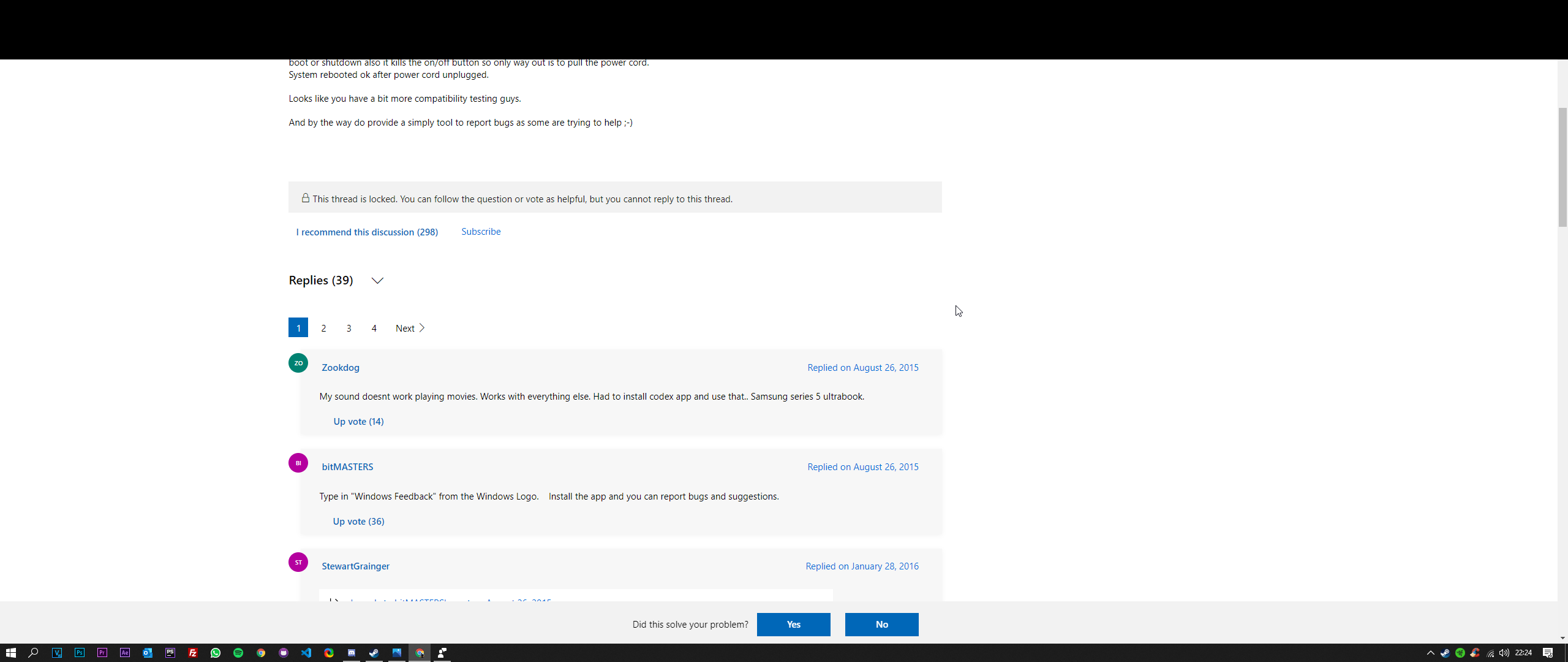This screenshot has width=1568, height=662.
Task: Open Visual Studio Code taskbar icon
Action: coord(306,653)
